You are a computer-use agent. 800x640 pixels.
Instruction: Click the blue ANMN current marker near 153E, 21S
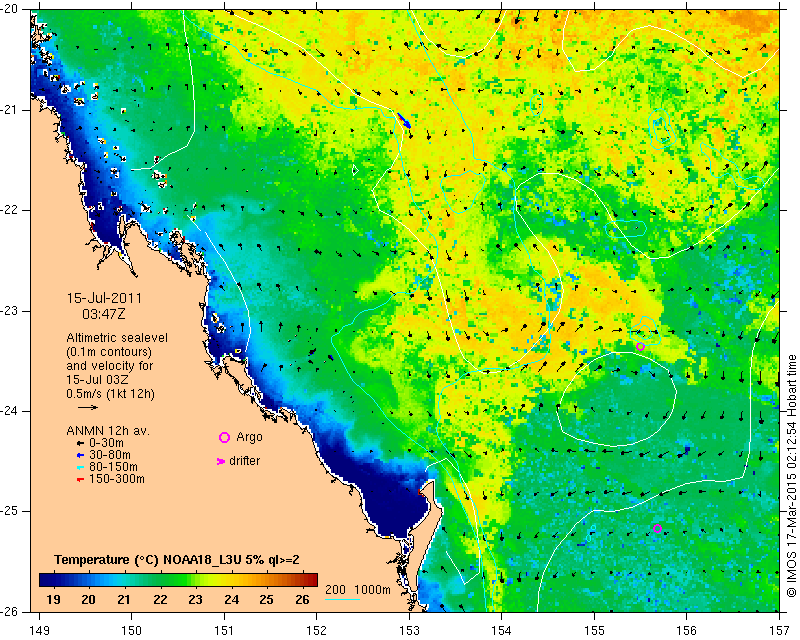click(x=404, y=120)
